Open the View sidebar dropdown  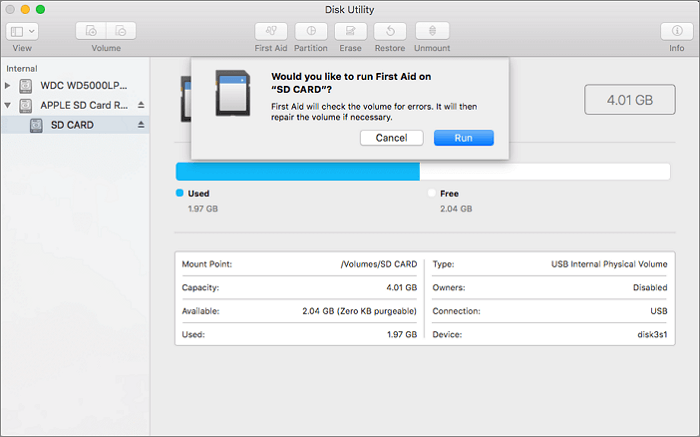click(x=22, y=31)
